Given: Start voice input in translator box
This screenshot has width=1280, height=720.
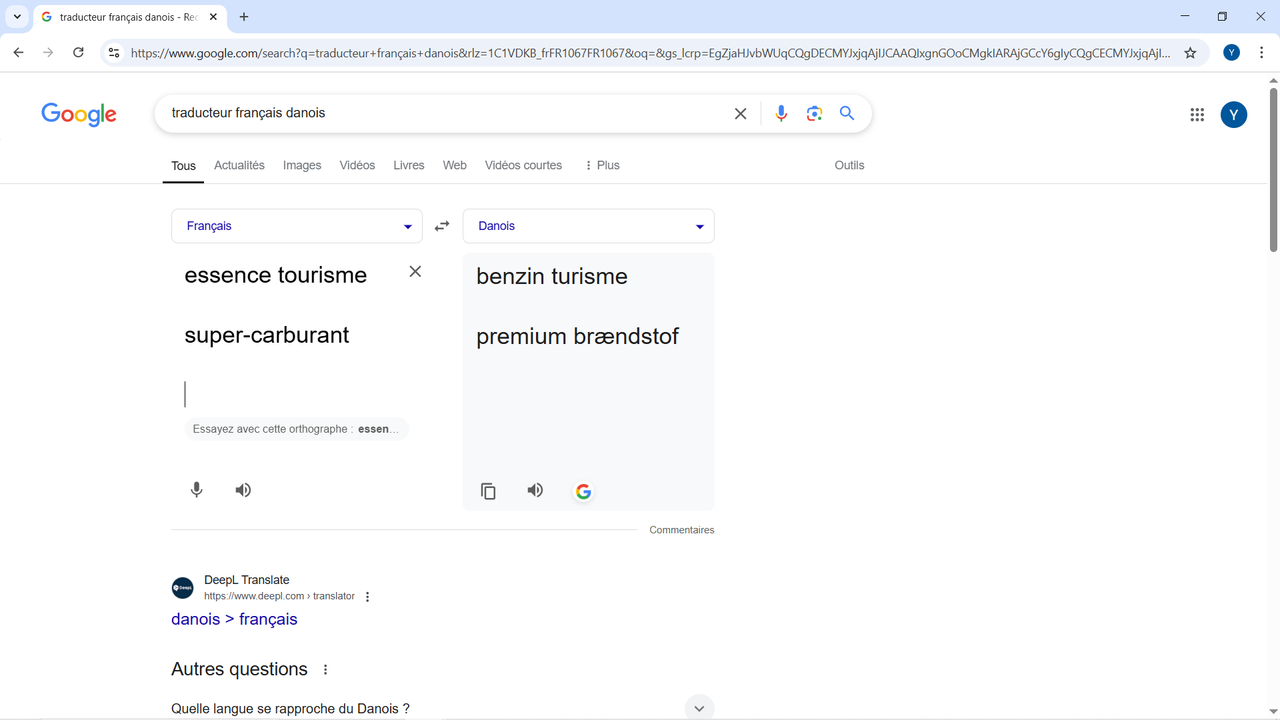Looking at the screenshot, I should coord(197,490).
